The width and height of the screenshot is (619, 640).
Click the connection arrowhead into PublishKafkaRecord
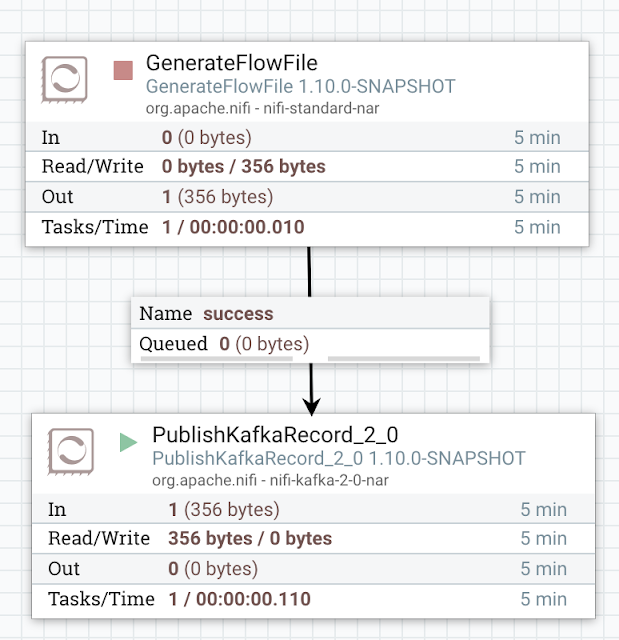coord(311,407)
